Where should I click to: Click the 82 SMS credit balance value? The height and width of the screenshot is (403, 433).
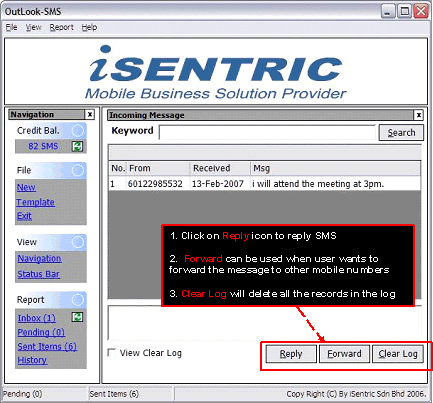coord(43,146)
